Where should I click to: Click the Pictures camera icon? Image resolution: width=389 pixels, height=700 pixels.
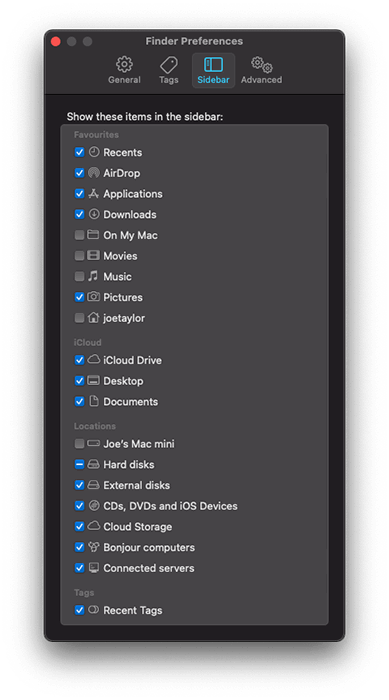point(93,296)
